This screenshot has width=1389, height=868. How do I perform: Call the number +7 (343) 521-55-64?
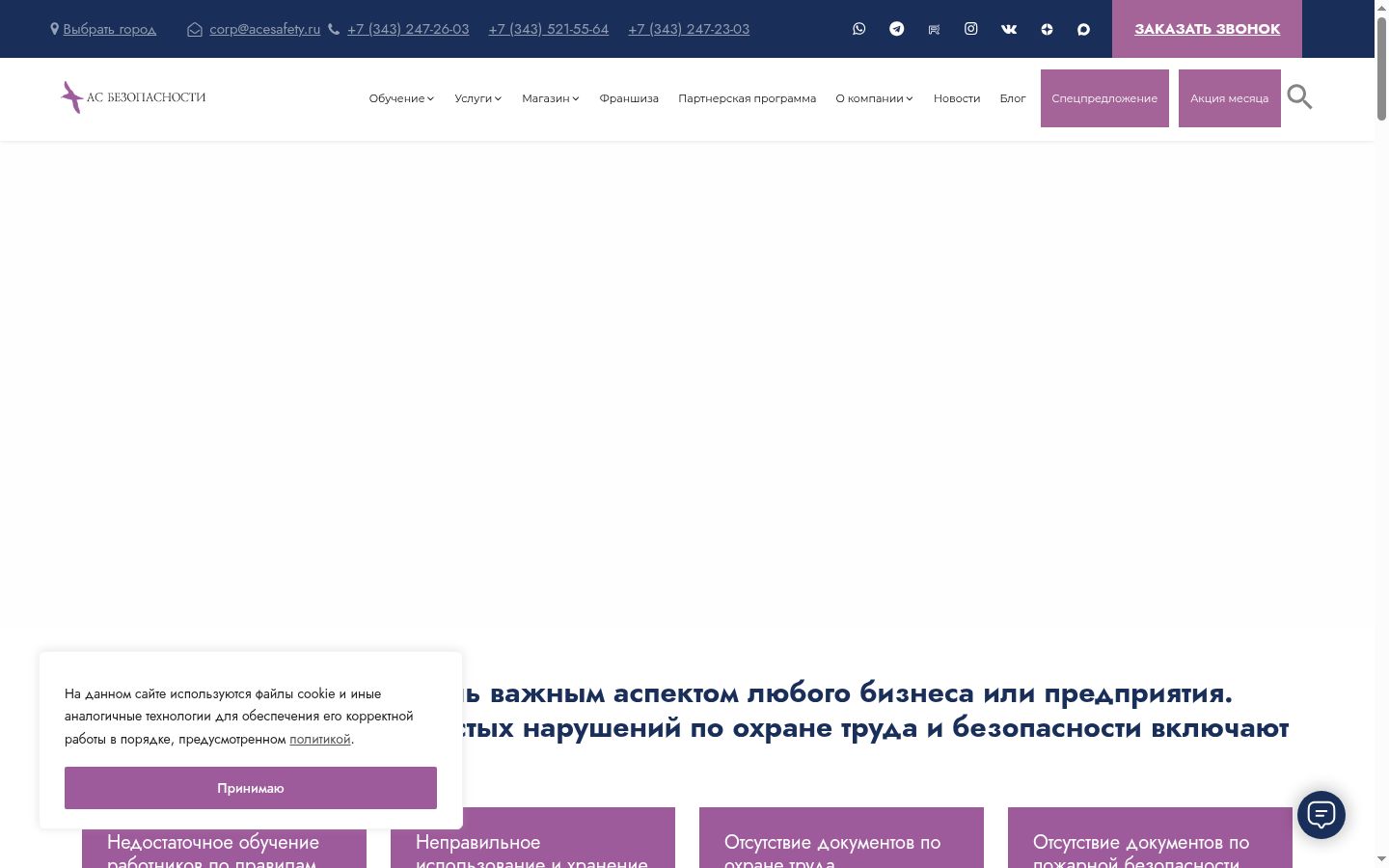coord(549,29)
